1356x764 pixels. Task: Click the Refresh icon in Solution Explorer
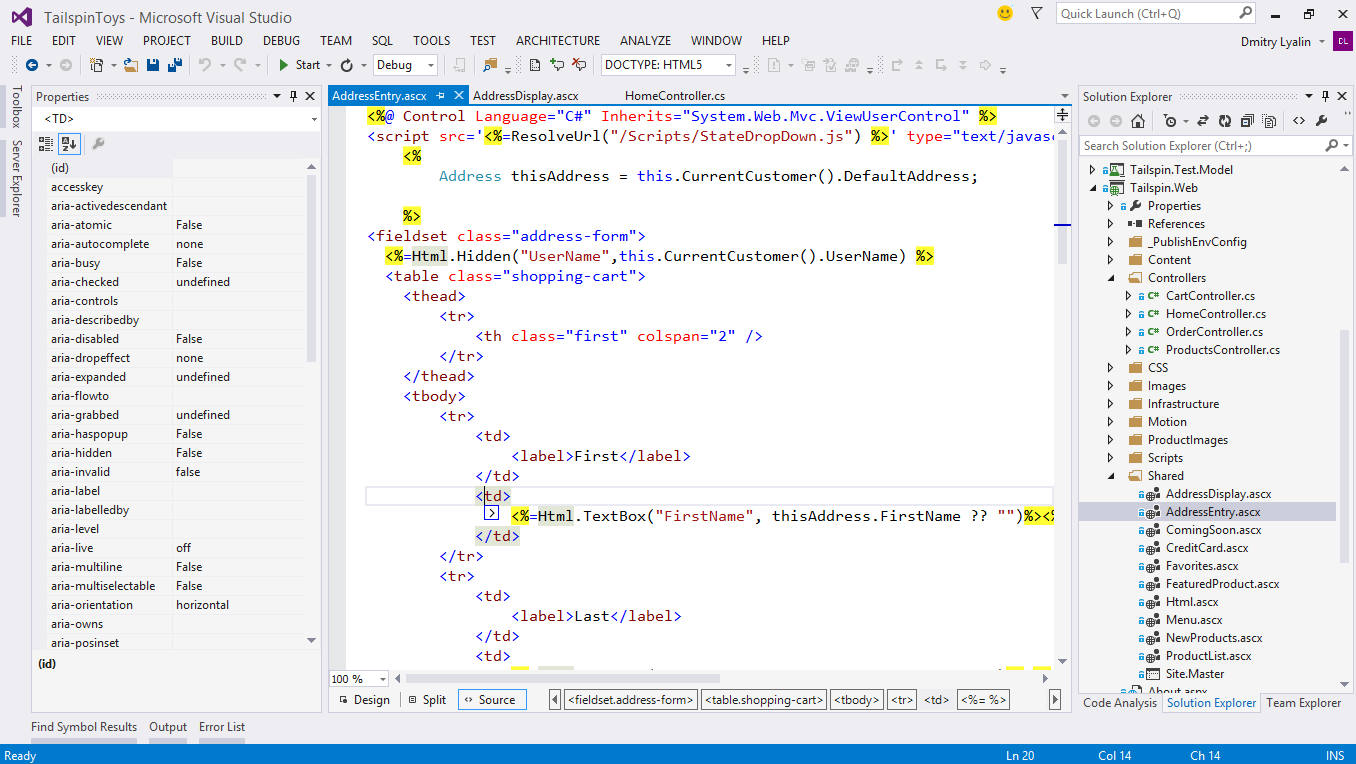click(1225, 121)
